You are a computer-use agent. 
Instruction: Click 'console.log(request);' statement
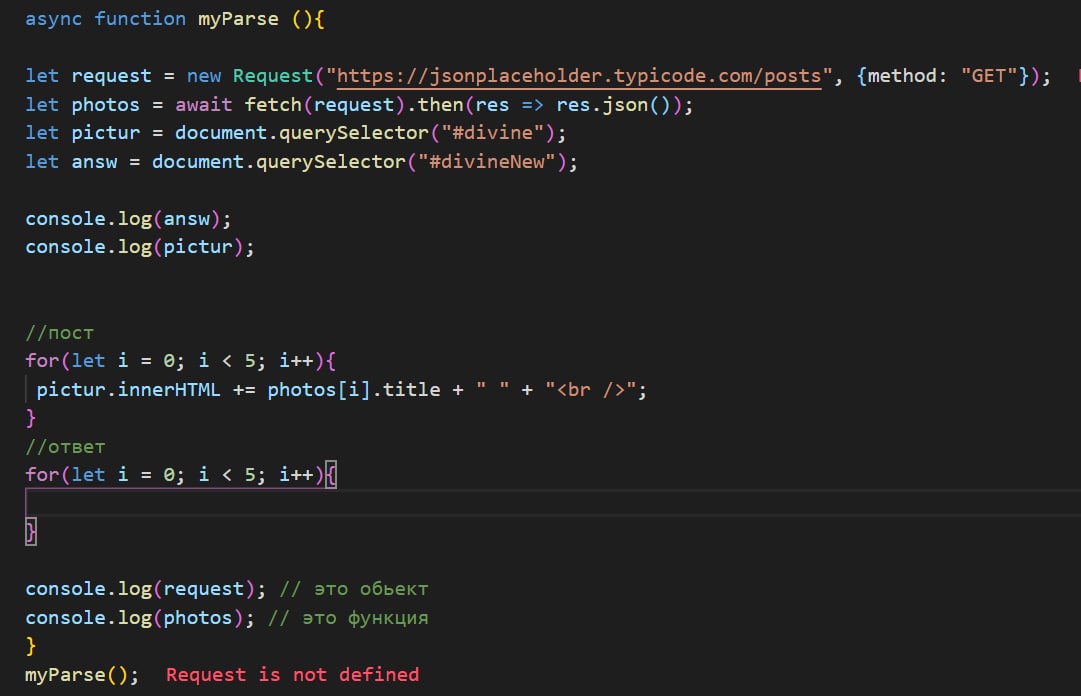pyautogui.click(x=145, y=589)
